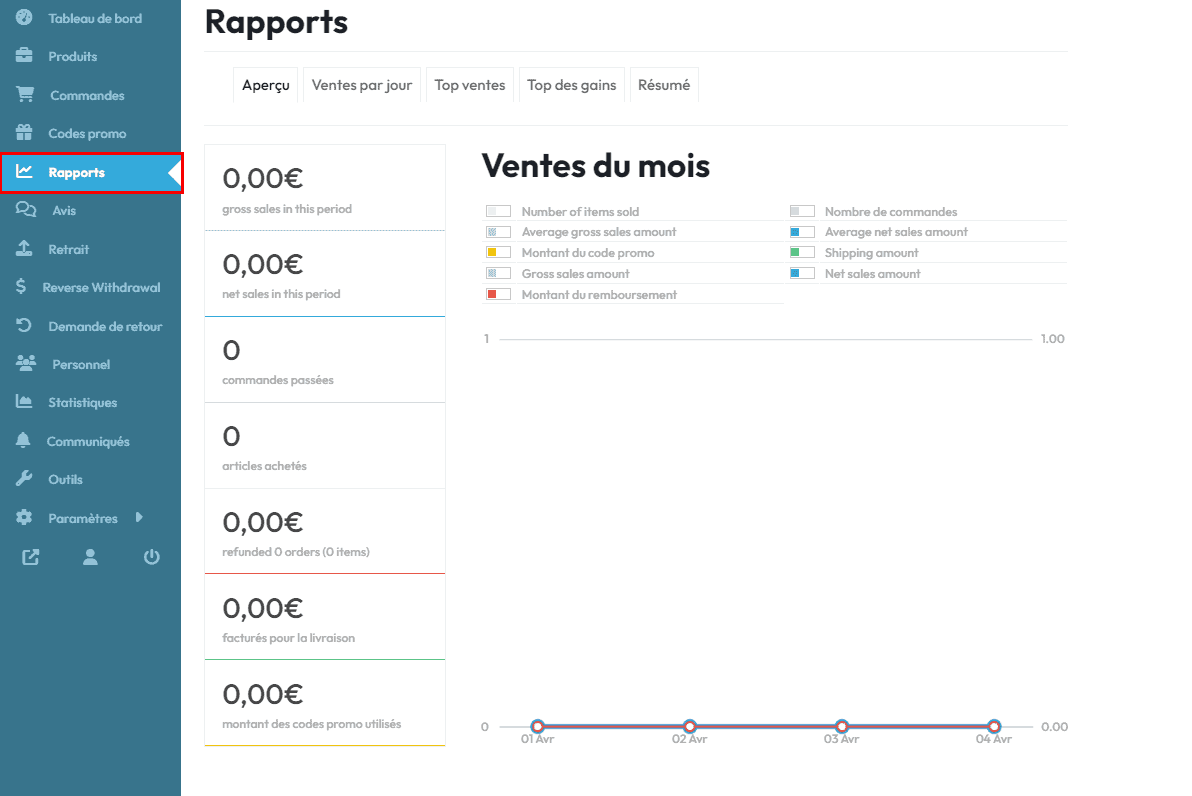Click the Rapports chart line icon

click(x=24, y=171)
